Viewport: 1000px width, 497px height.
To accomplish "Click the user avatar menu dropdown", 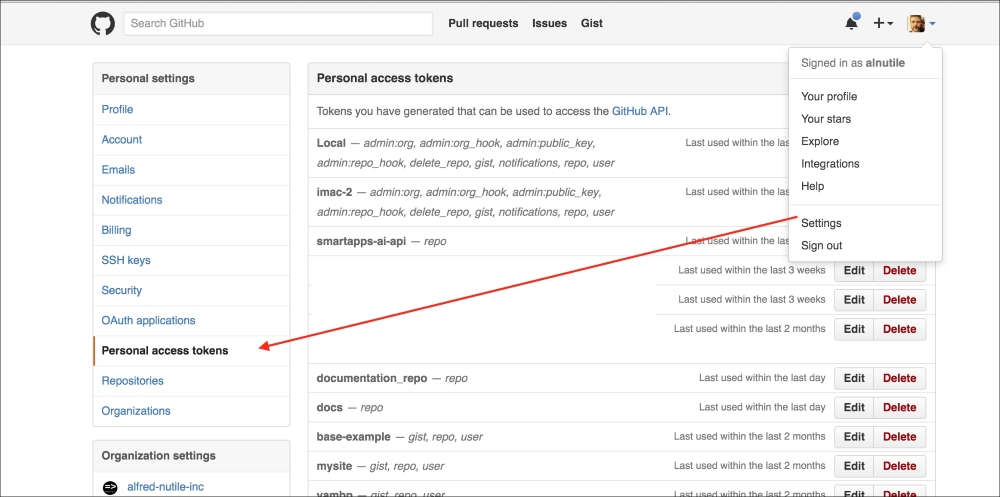I will (x=922, y=24).
